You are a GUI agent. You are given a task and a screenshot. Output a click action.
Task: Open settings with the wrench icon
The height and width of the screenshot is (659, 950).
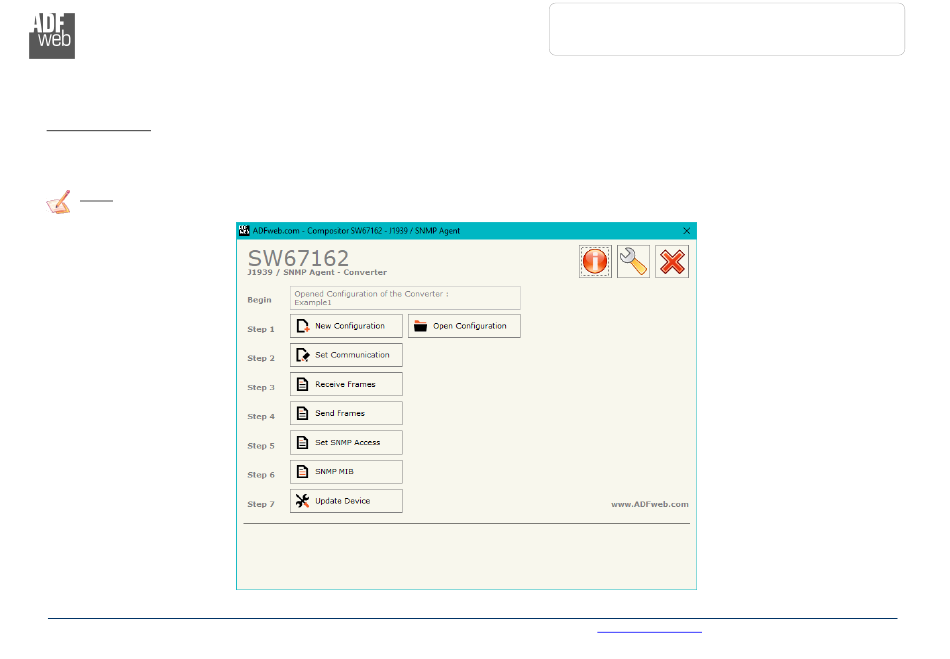tap(633, 262)
